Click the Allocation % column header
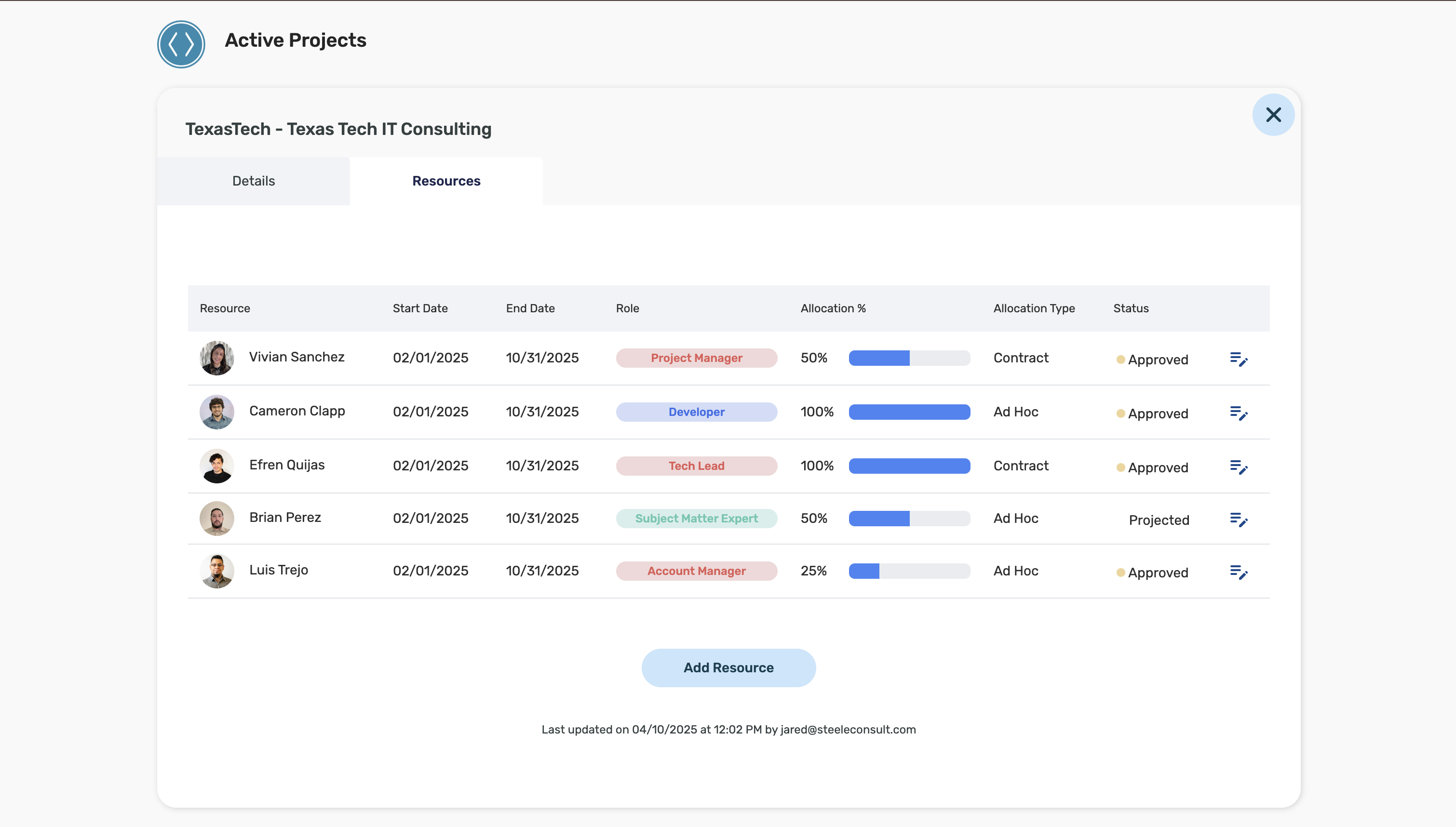The height and width of the screenshot is (827, 1456). pos(833,308)
